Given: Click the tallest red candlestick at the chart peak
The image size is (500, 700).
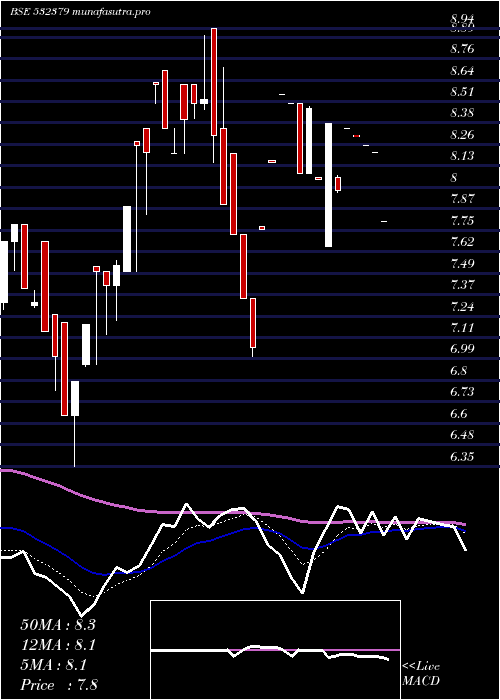Looking at the screenshot, I should click(x=214, y=82).
